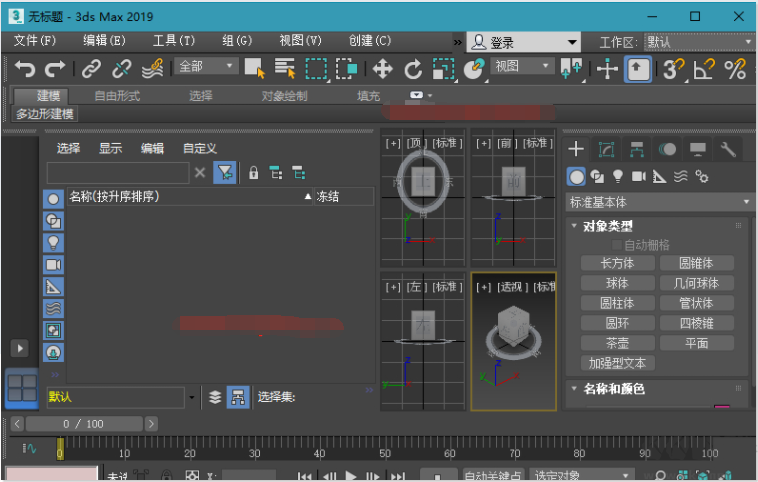Click the Undo arrow in toolbar
The height and width of the screenshot is (482, 758).
(x=24, y=68)
